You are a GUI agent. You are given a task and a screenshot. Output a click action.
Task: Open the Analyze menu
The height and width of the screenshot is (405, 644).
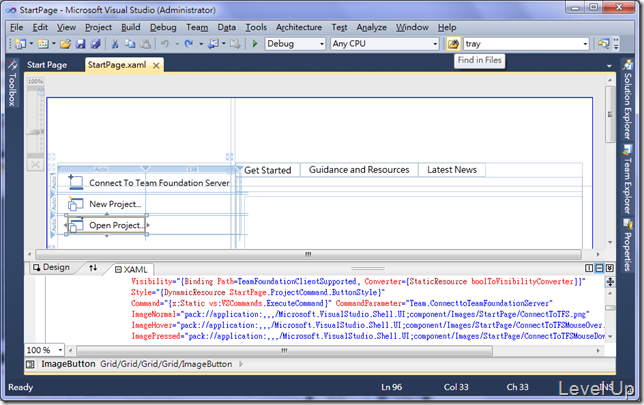click(371, 27)
